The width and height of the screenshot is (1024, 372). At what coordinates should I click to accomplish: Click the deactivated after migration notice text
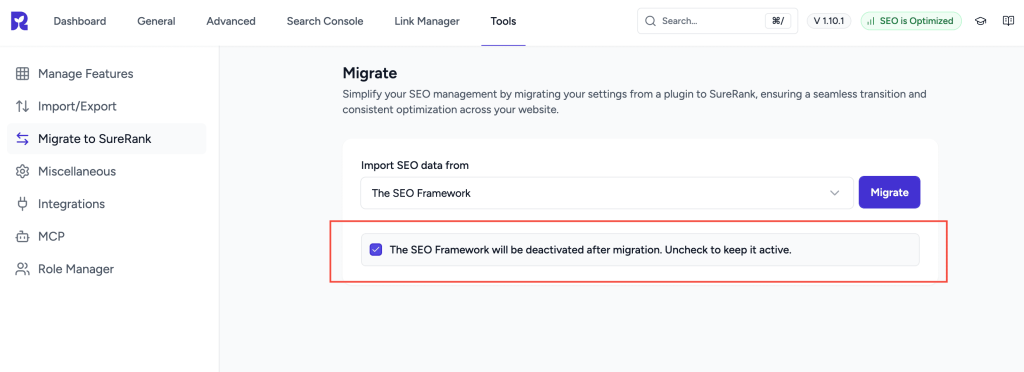pos(590,249)
